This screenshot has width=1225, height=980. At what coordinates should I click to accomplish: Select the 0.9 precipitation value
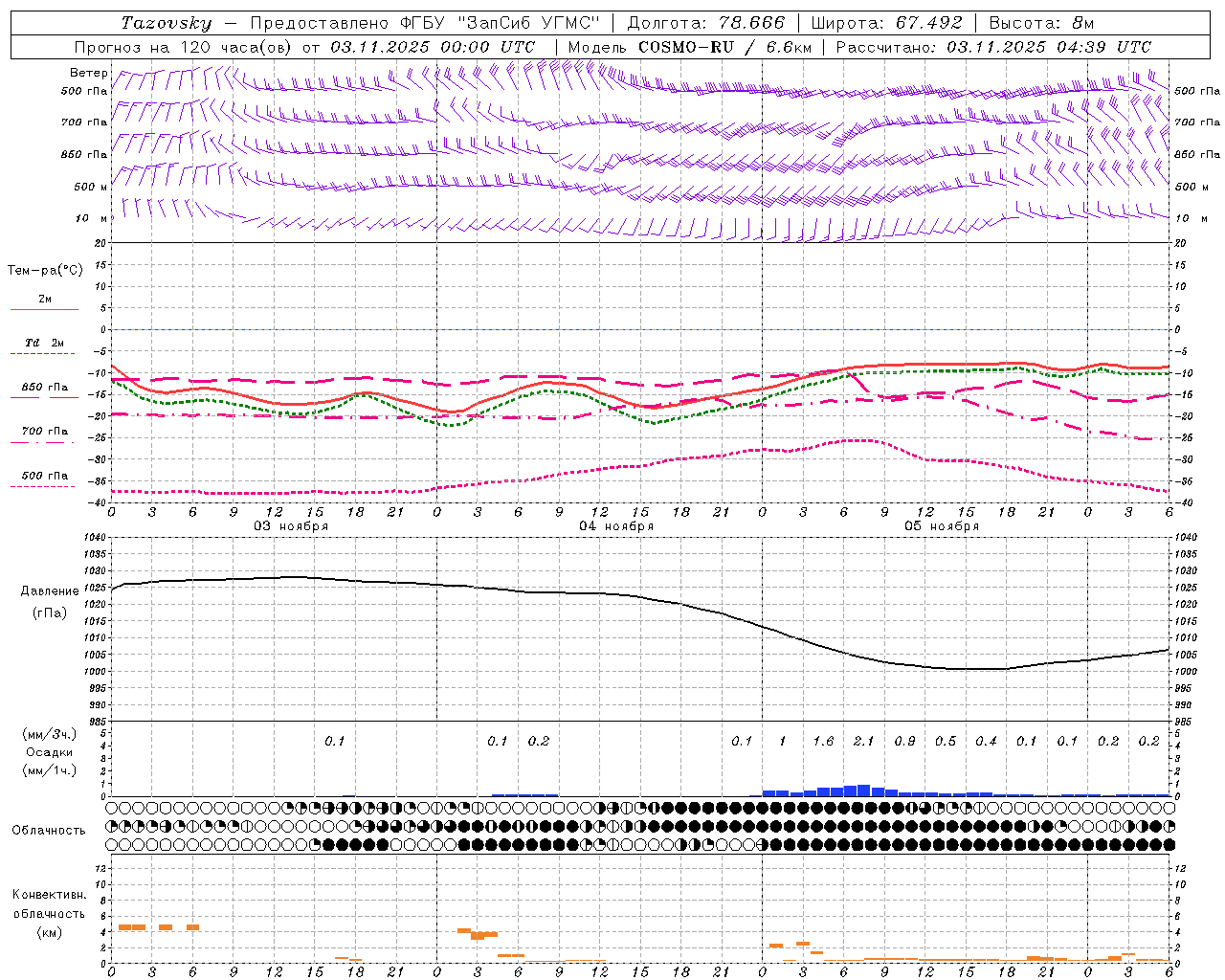pos(904,741)
